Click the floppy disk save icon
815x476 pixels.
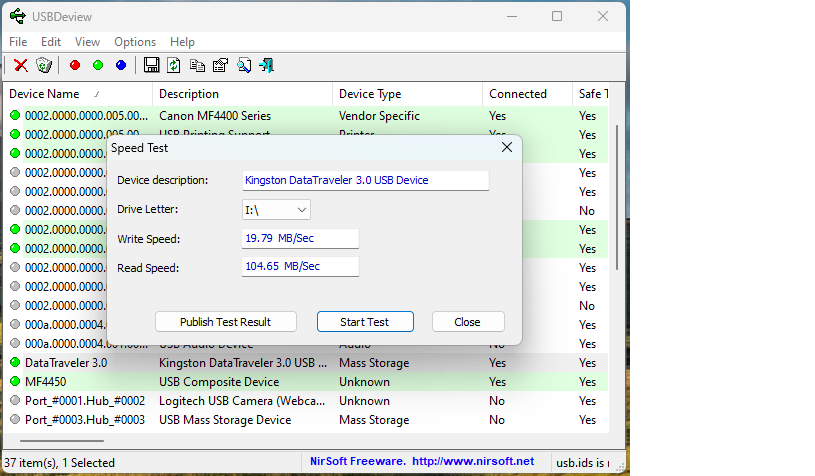pos(151,65)
